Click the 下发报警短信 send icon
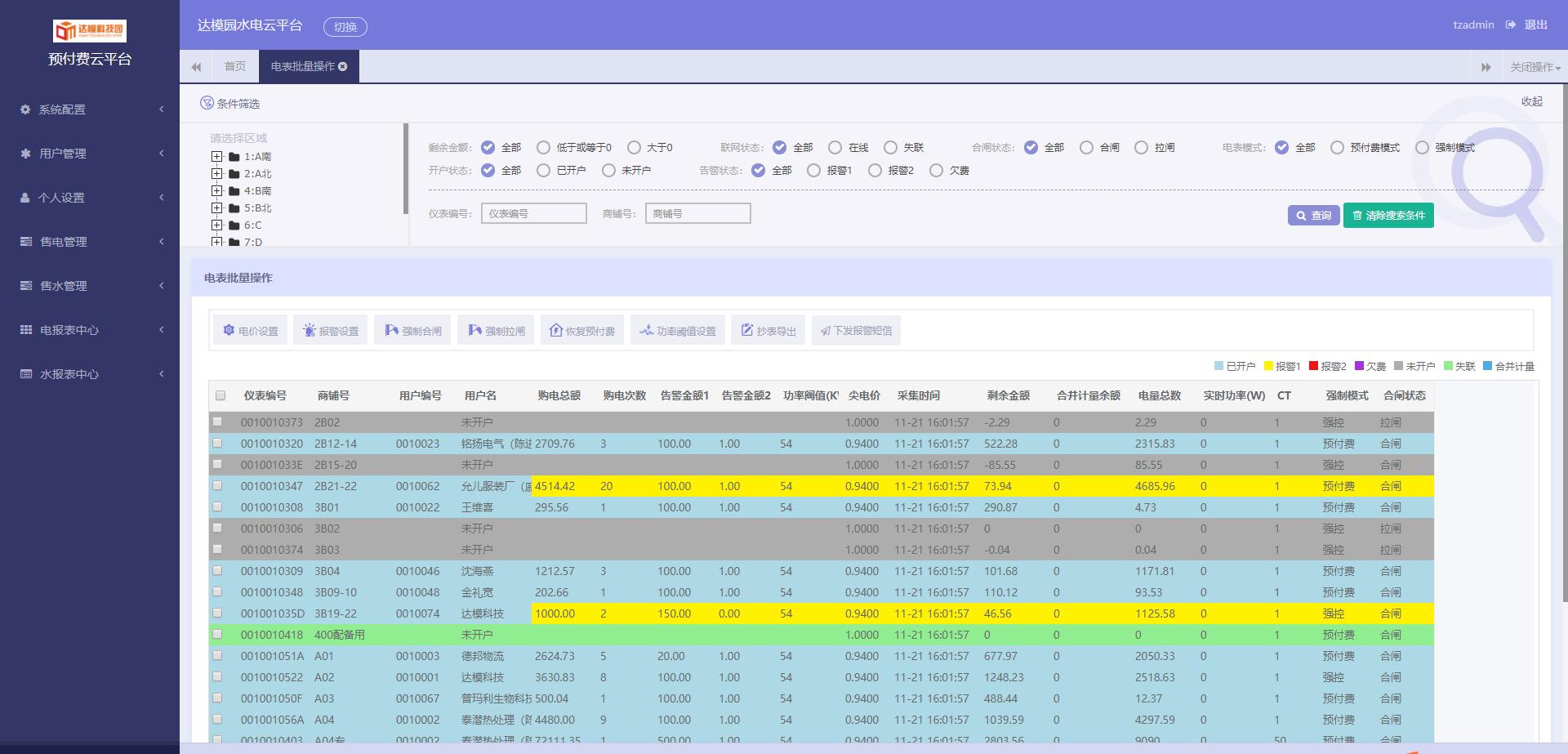 click(826, 331)
